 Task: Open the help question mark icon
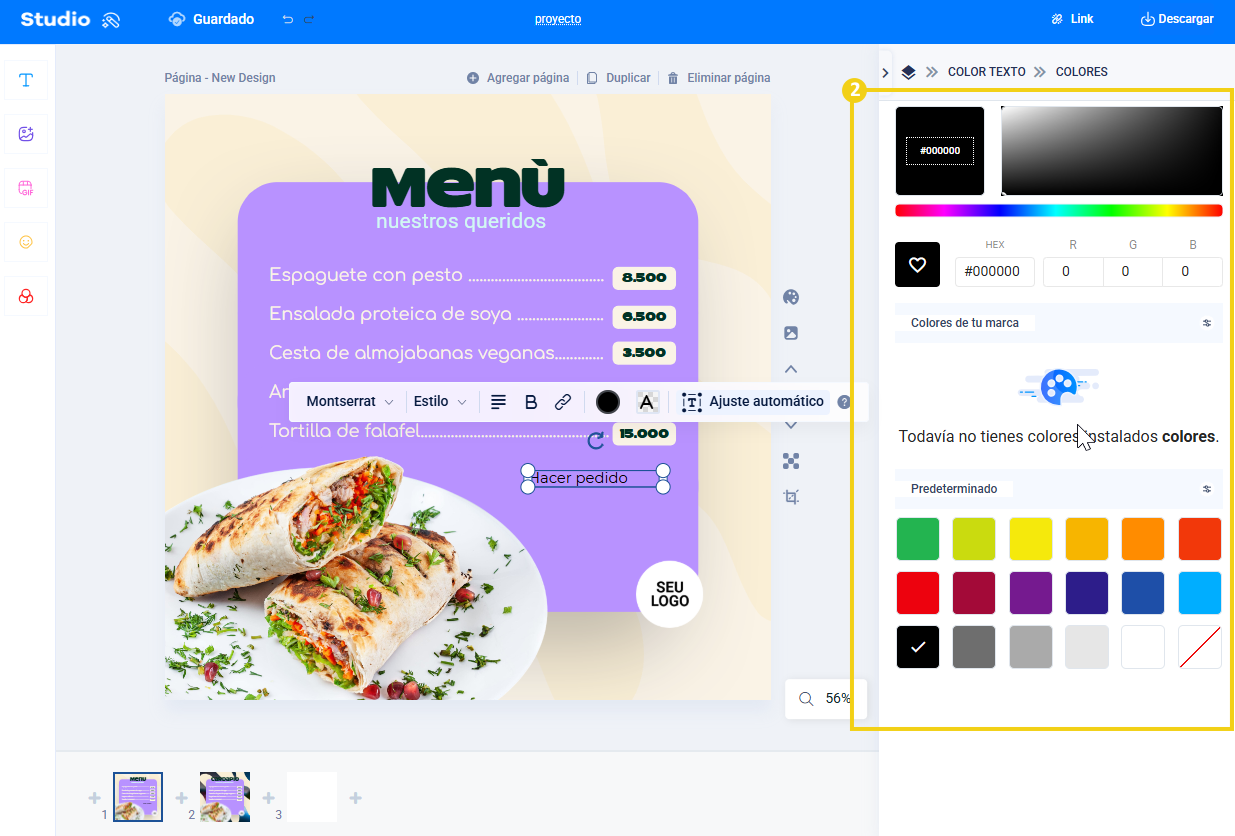[x=844, y=402]
